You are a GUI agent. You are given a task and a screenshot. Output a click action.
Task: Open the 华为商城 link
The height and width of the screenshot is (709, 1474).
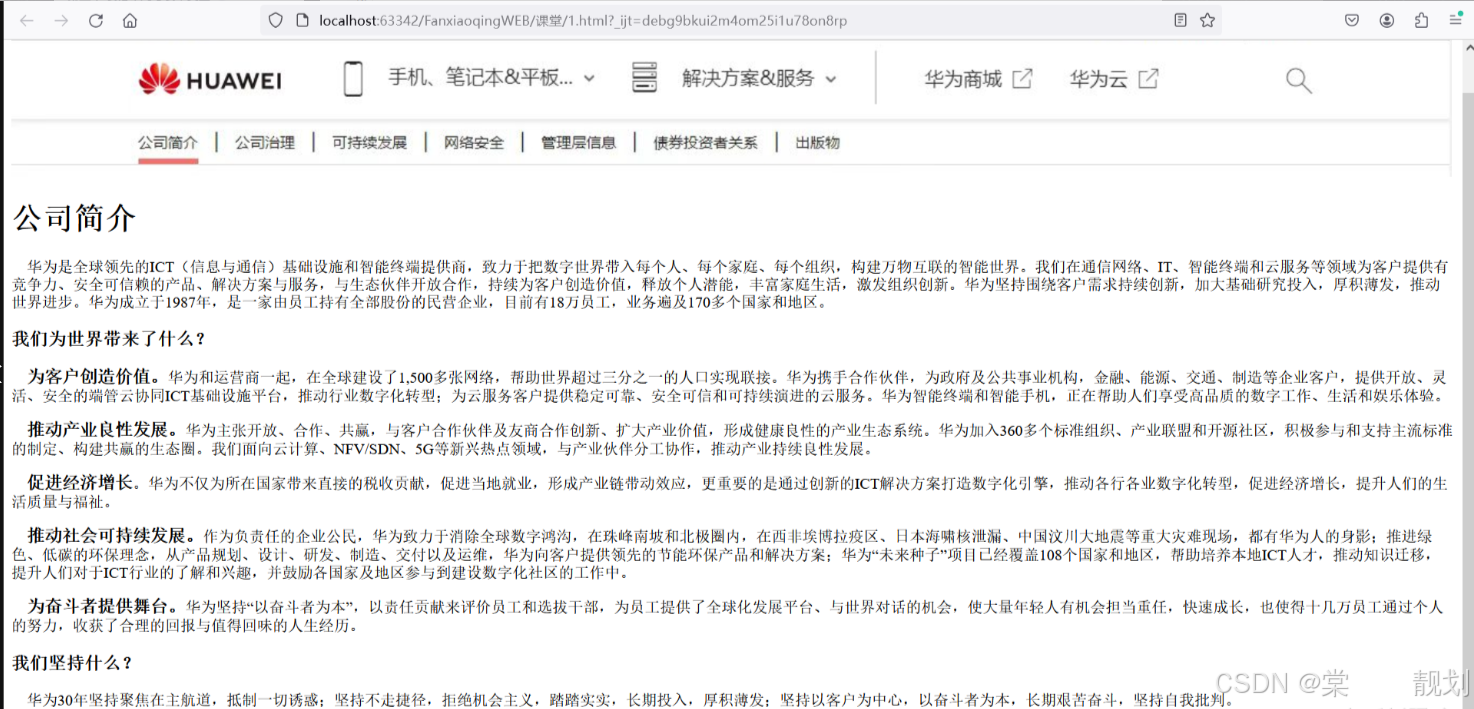[x=963, y=79]
